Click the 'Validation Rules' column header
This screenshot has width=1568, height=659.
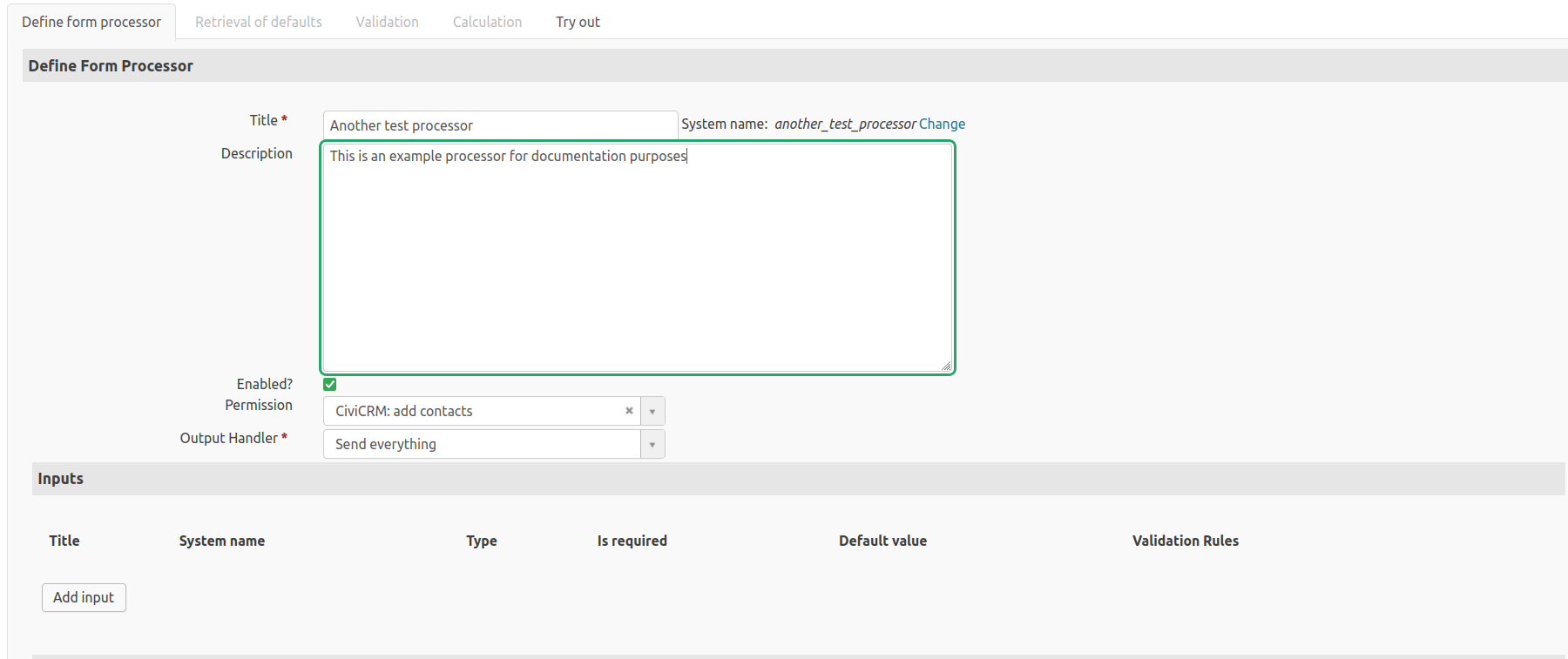1185,541
